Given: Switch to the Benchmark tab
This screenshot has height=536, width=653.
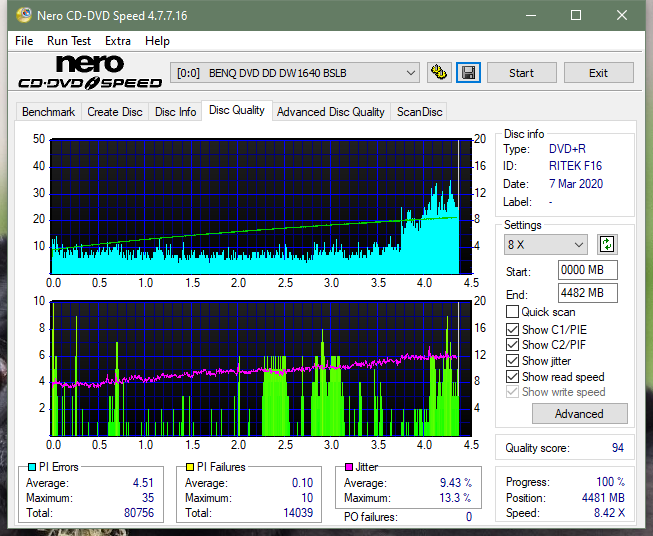Looking at the screenshot, I should 49,112.
